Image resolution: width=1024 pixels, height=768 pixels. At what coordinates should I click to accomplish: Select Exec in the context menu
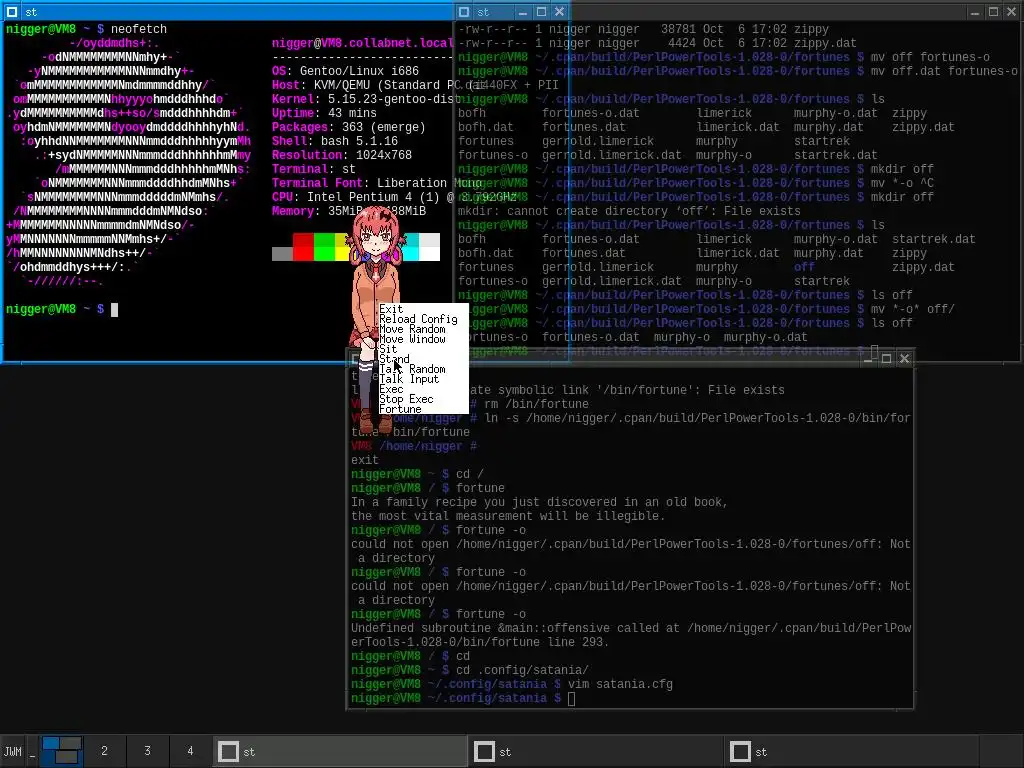click(x=391, y=389)
